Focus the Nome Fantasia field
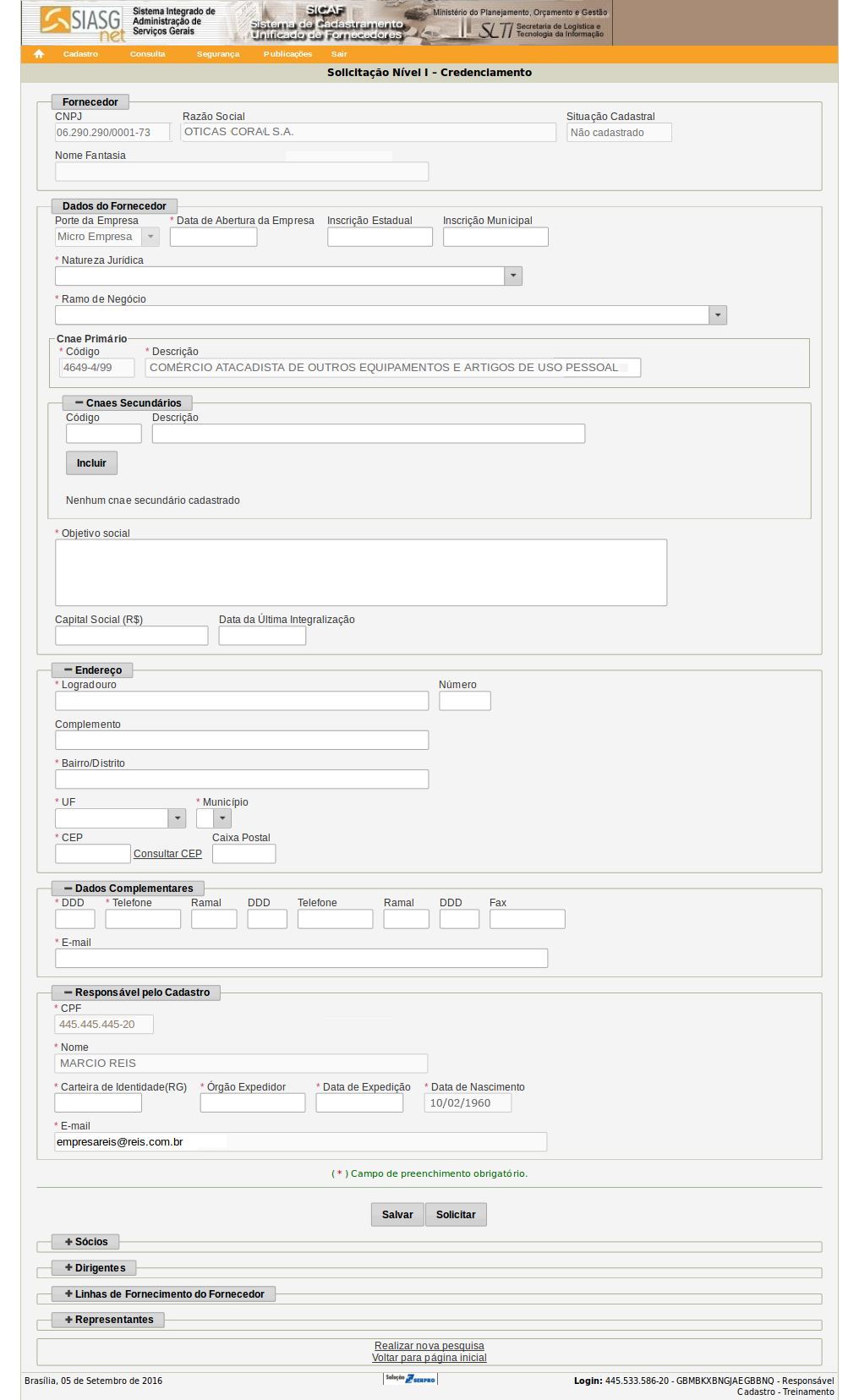Image resolution: width=859 pixels, height=1400 pixels. 242,172
